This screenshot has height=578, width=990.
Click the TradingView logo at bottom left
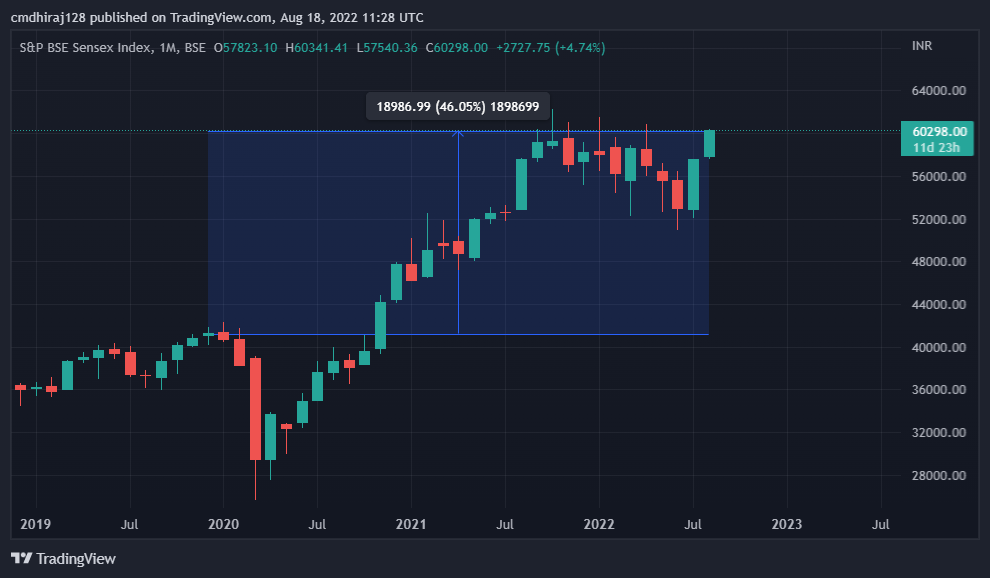63,558
